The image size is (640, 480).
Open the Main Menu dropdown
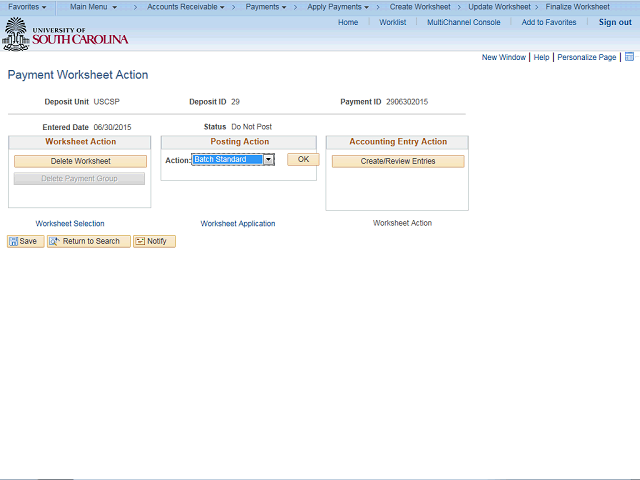pos(93,7)
